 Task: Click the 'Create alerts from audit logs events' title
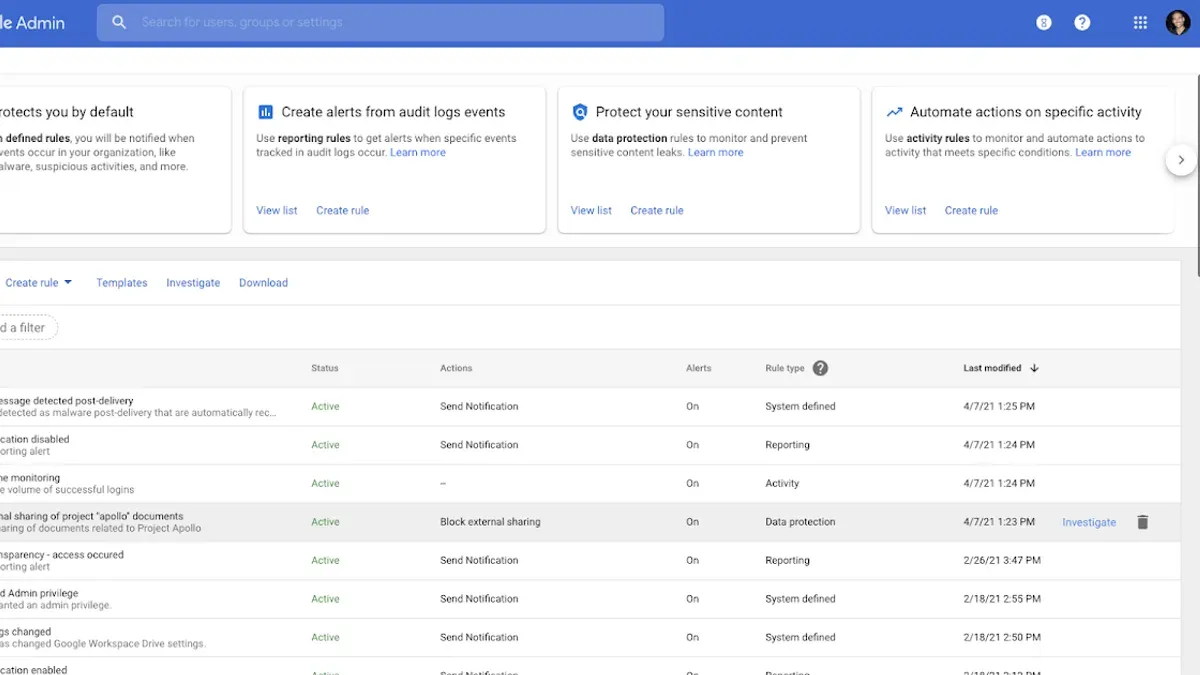point(393,112)
